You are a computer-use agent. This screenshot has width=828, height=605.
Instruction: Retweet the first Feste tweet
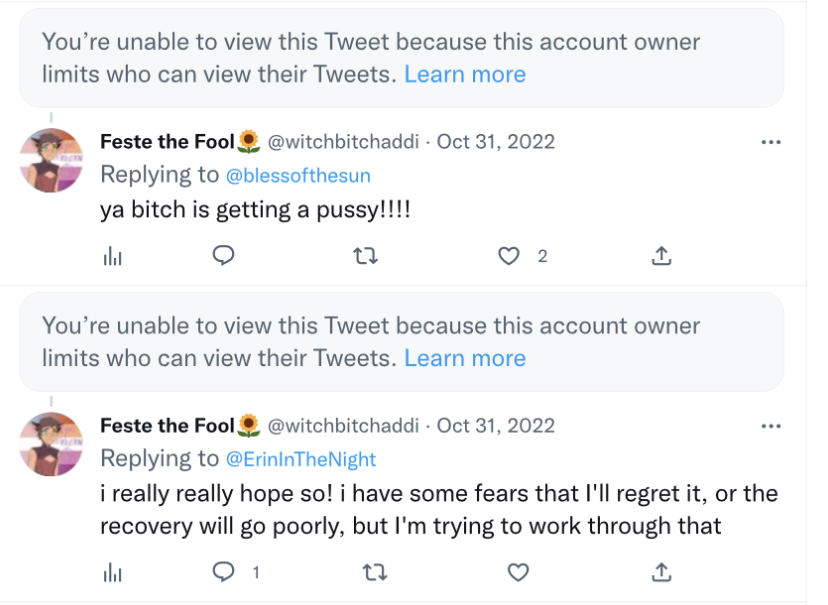click(366, 257)
